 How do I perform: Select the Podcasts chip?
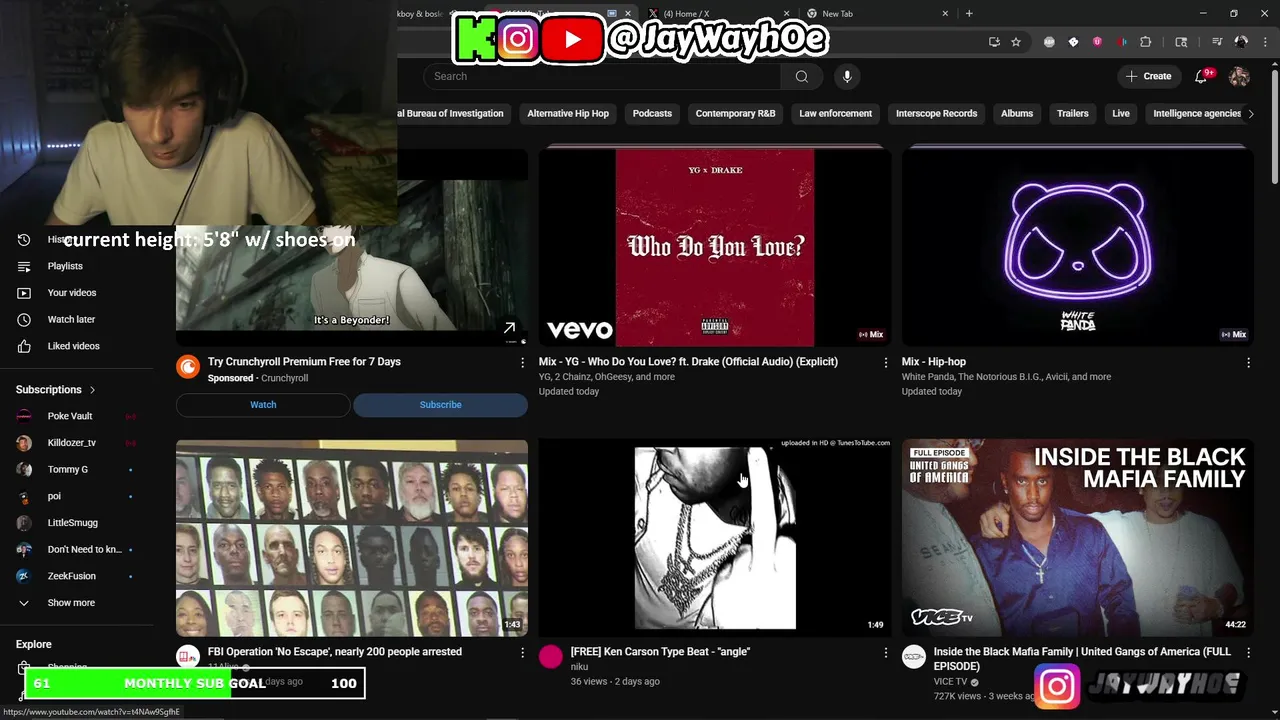[x=652, y=114]
